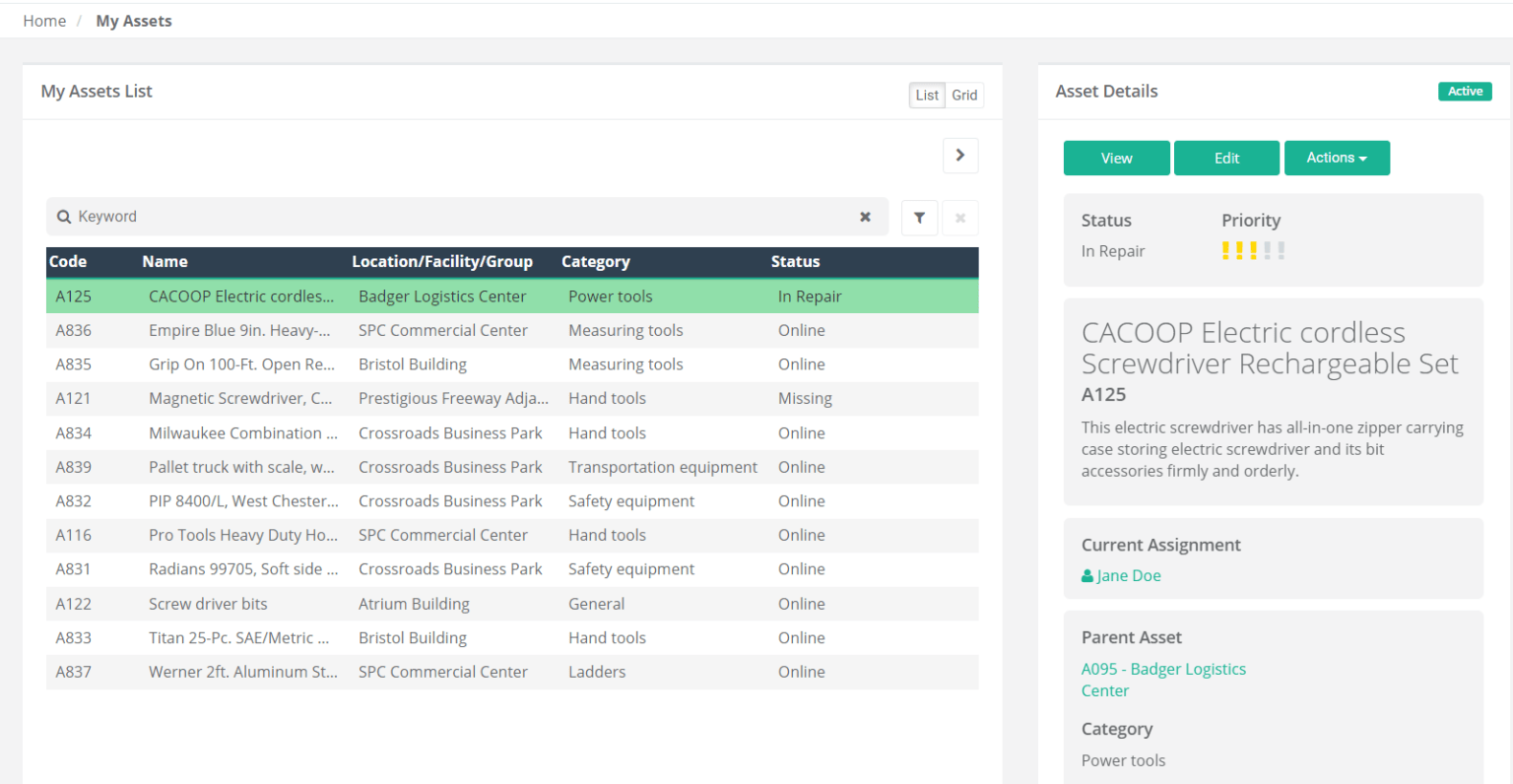Open the Actions dropdown menu
Image resolution: width=1513 pixels, height=784 pixels.
point(1337,158)
